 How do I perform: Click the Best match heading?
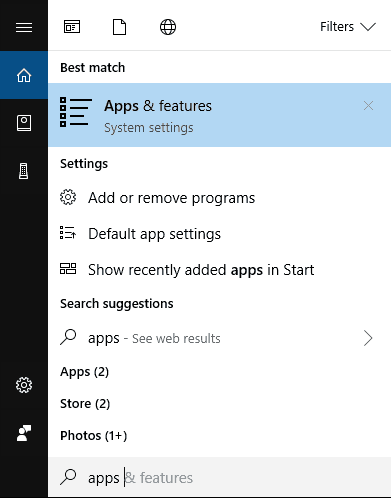click(92, 68)
